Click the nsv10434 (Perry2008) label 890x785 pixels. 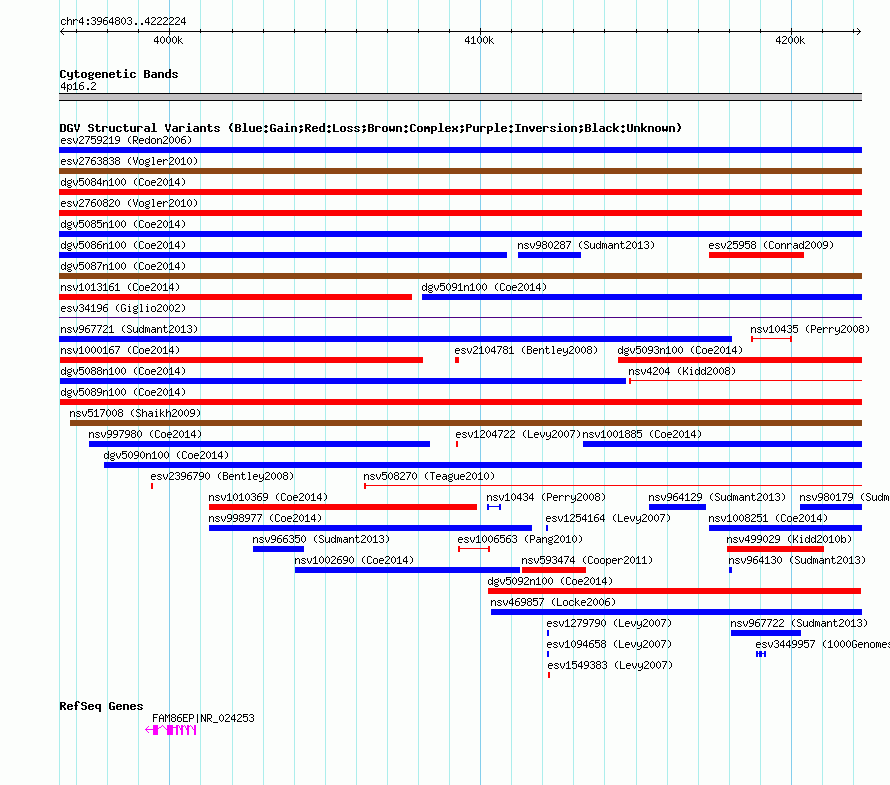tap(546, 497)
